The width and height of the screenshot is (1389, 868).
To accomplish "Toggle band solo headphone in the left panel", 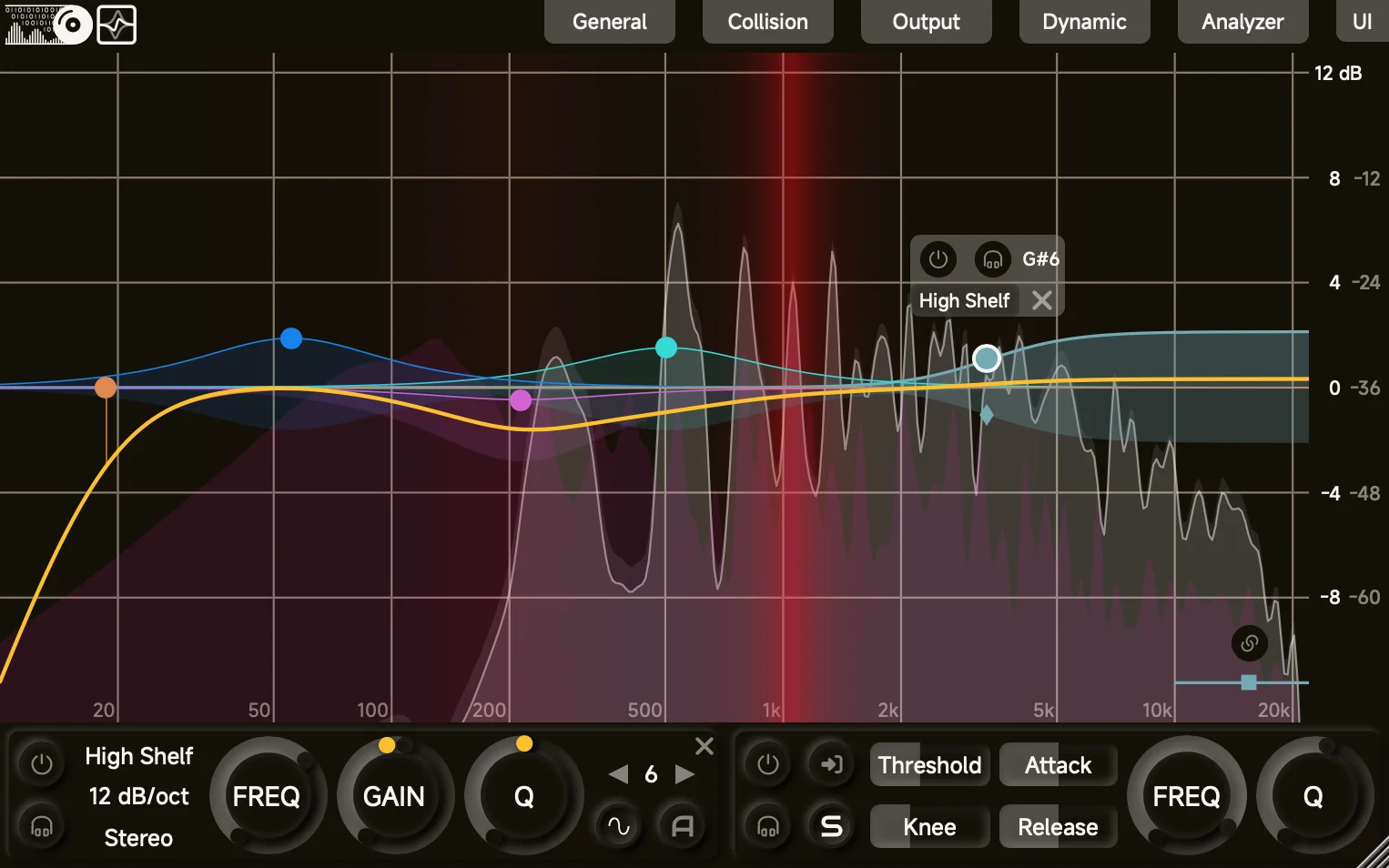I will 42,826.
